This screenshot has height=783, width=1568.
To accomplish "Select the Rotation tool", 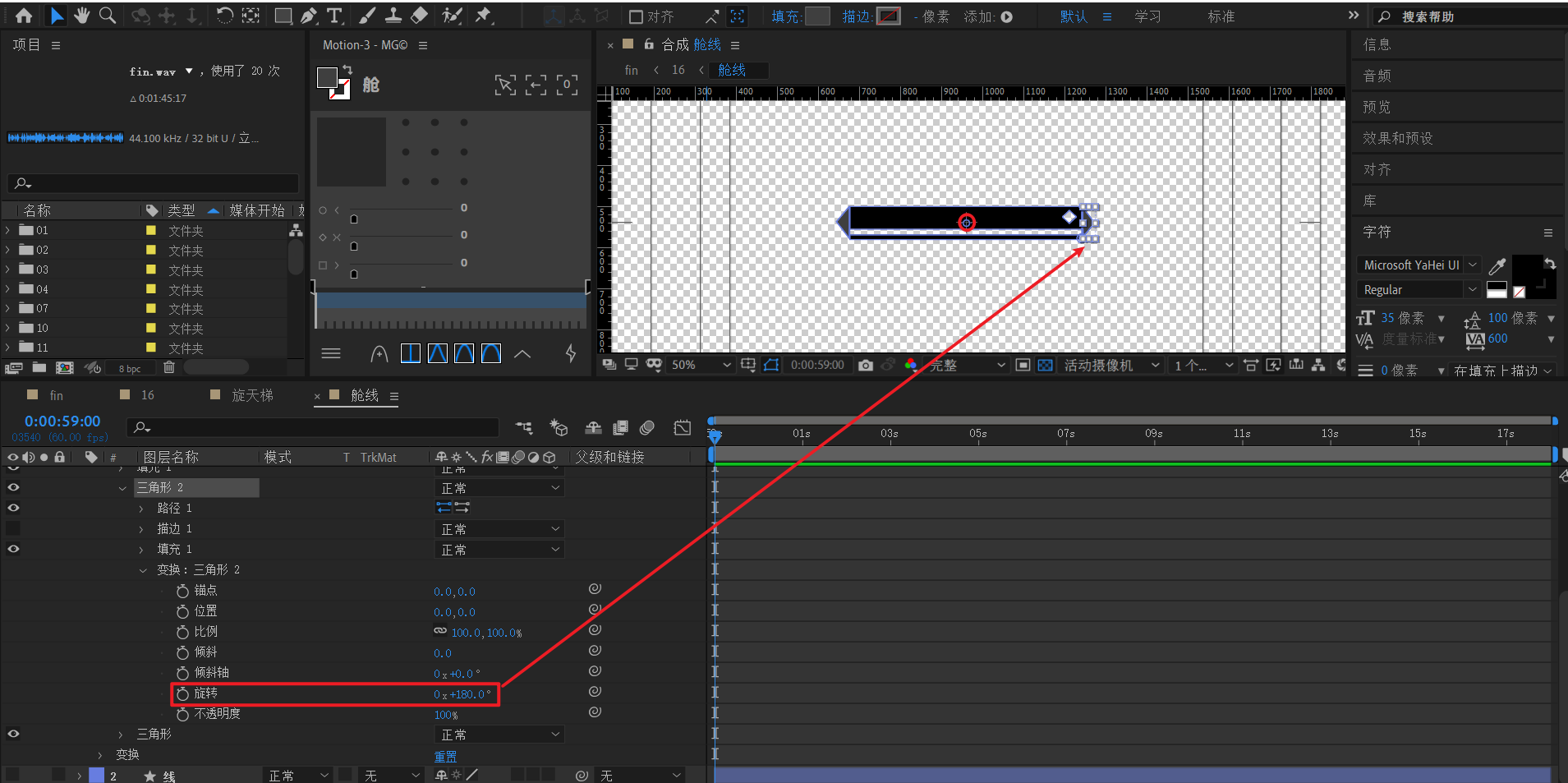I will [224, 16].
